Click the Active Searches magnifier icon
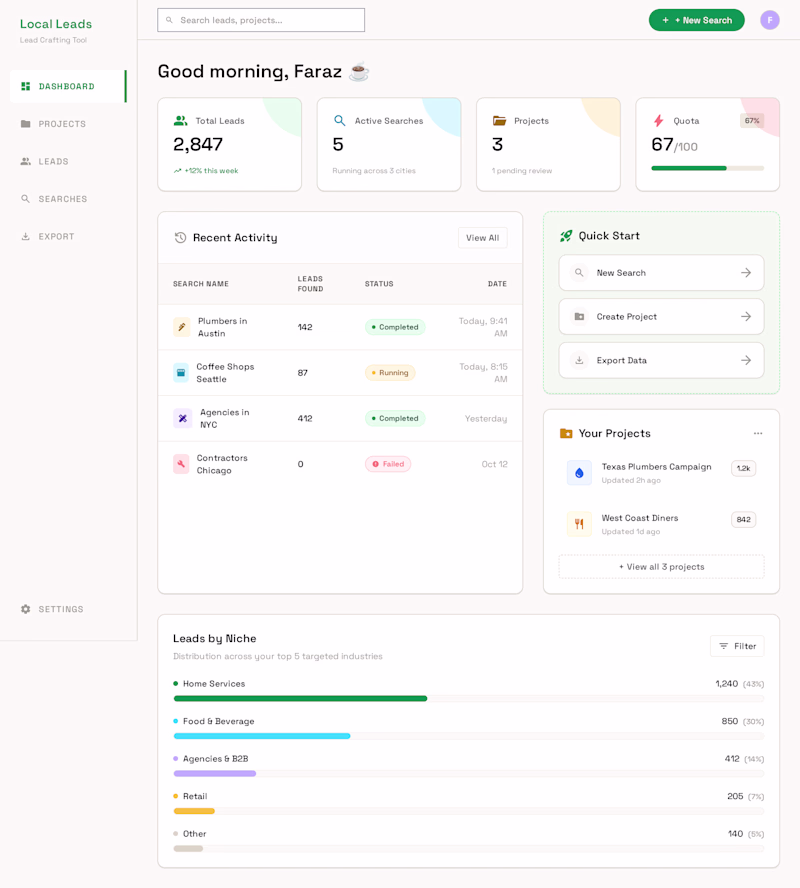 click(x=339, y=121)
